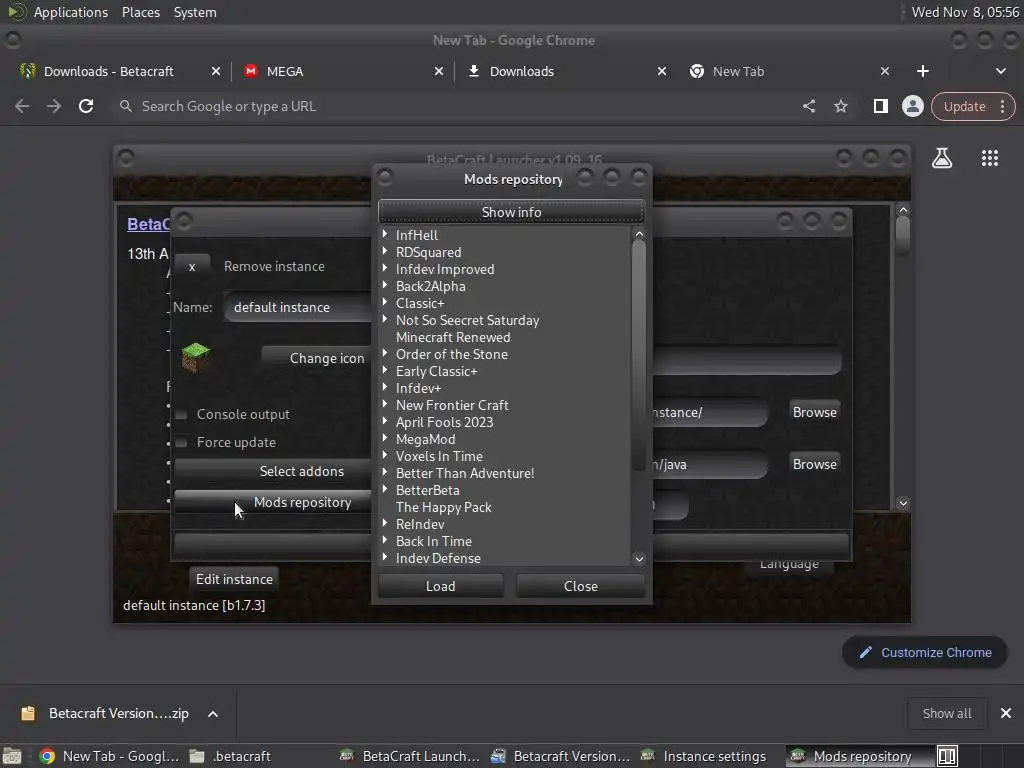Open the Chrome tab search dropdown arrow

coord(1000,71)
